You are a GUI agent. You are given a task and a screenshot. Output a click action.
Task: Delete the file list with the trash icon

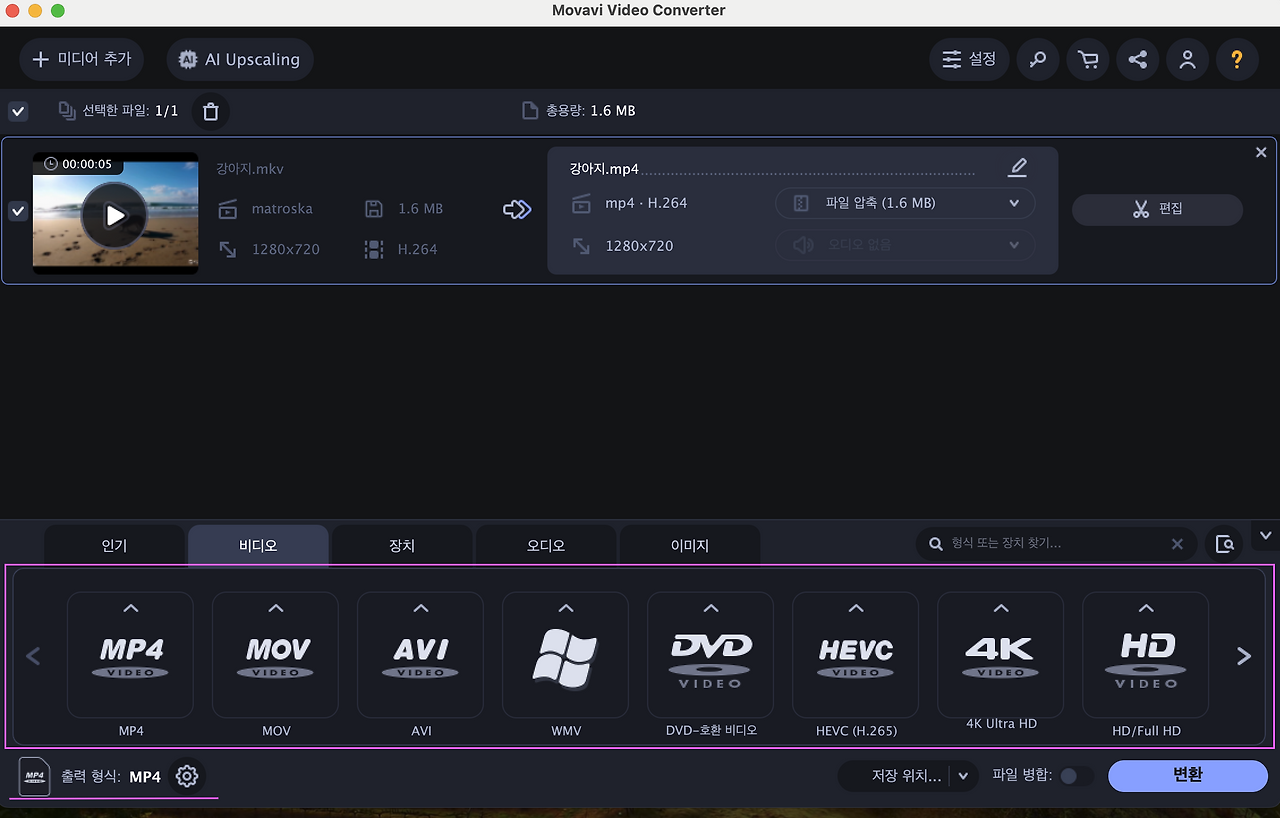(x=210, y=111)
